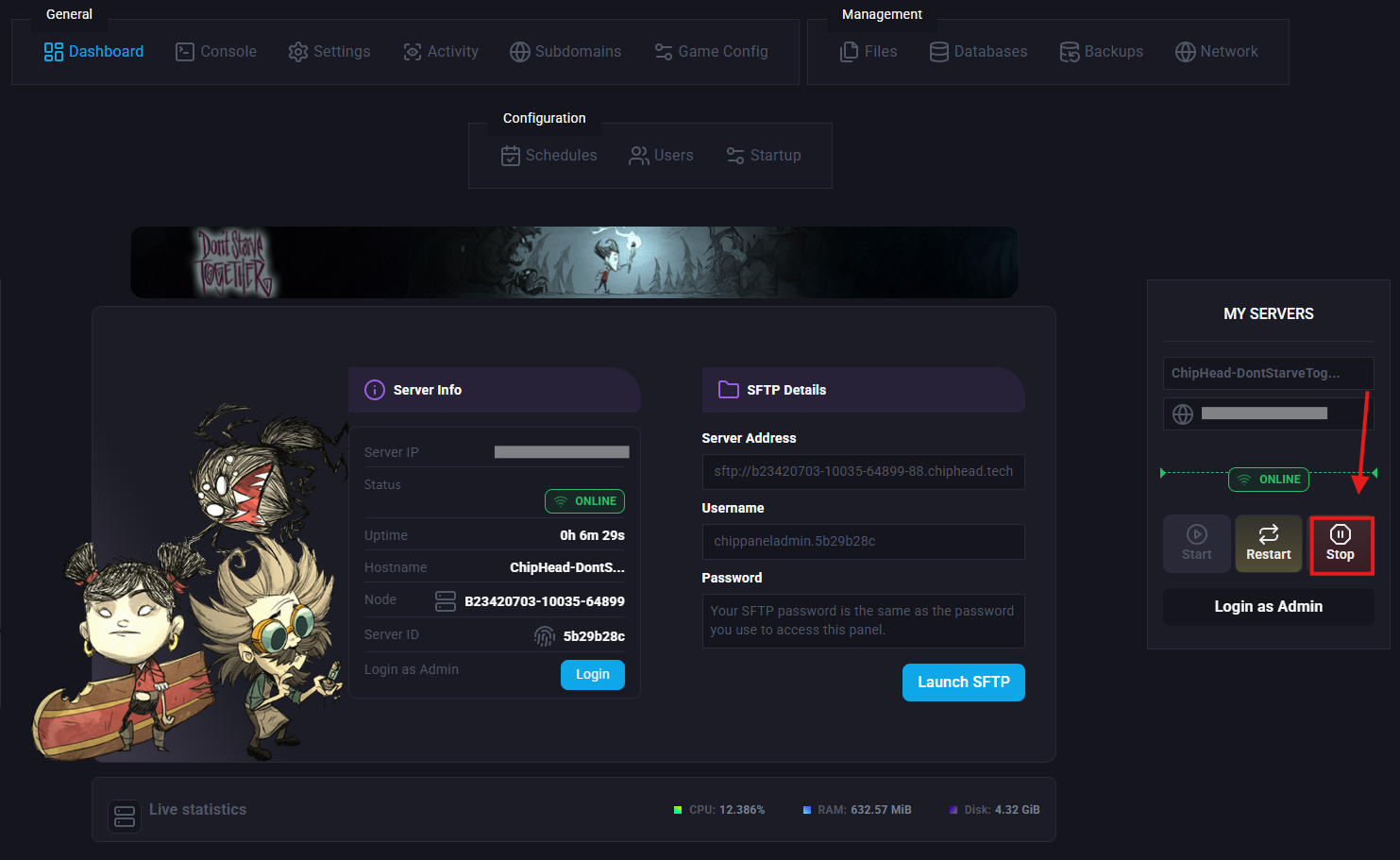Go to the Settings tab

(x=329, y=52)
